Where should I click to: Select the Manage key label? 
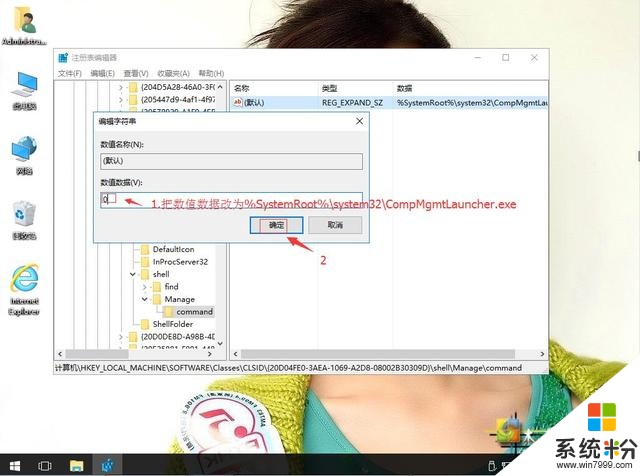click(x=180, y=299)
